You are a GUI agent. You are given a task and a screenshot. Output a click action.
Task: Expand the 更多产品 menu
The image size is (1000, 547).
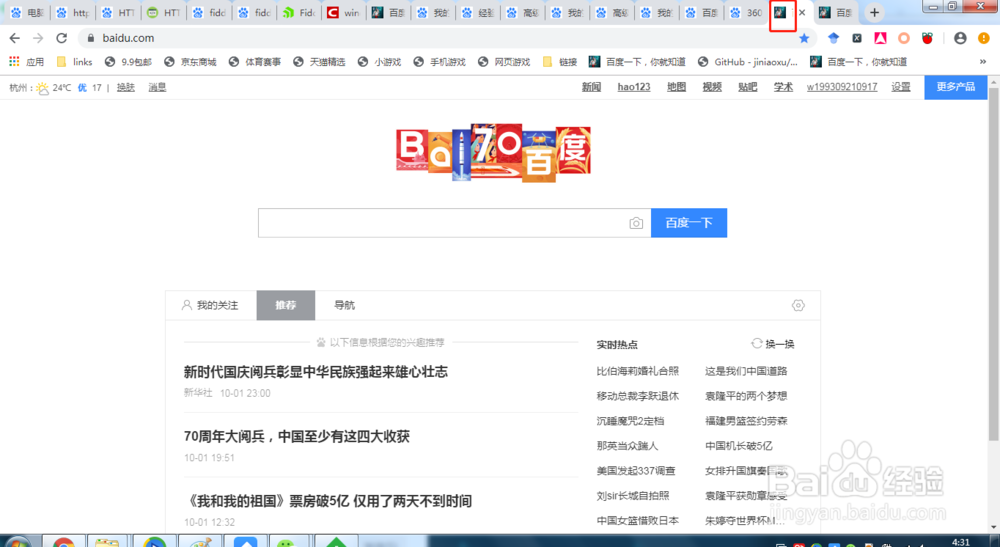tap(955, 87)
